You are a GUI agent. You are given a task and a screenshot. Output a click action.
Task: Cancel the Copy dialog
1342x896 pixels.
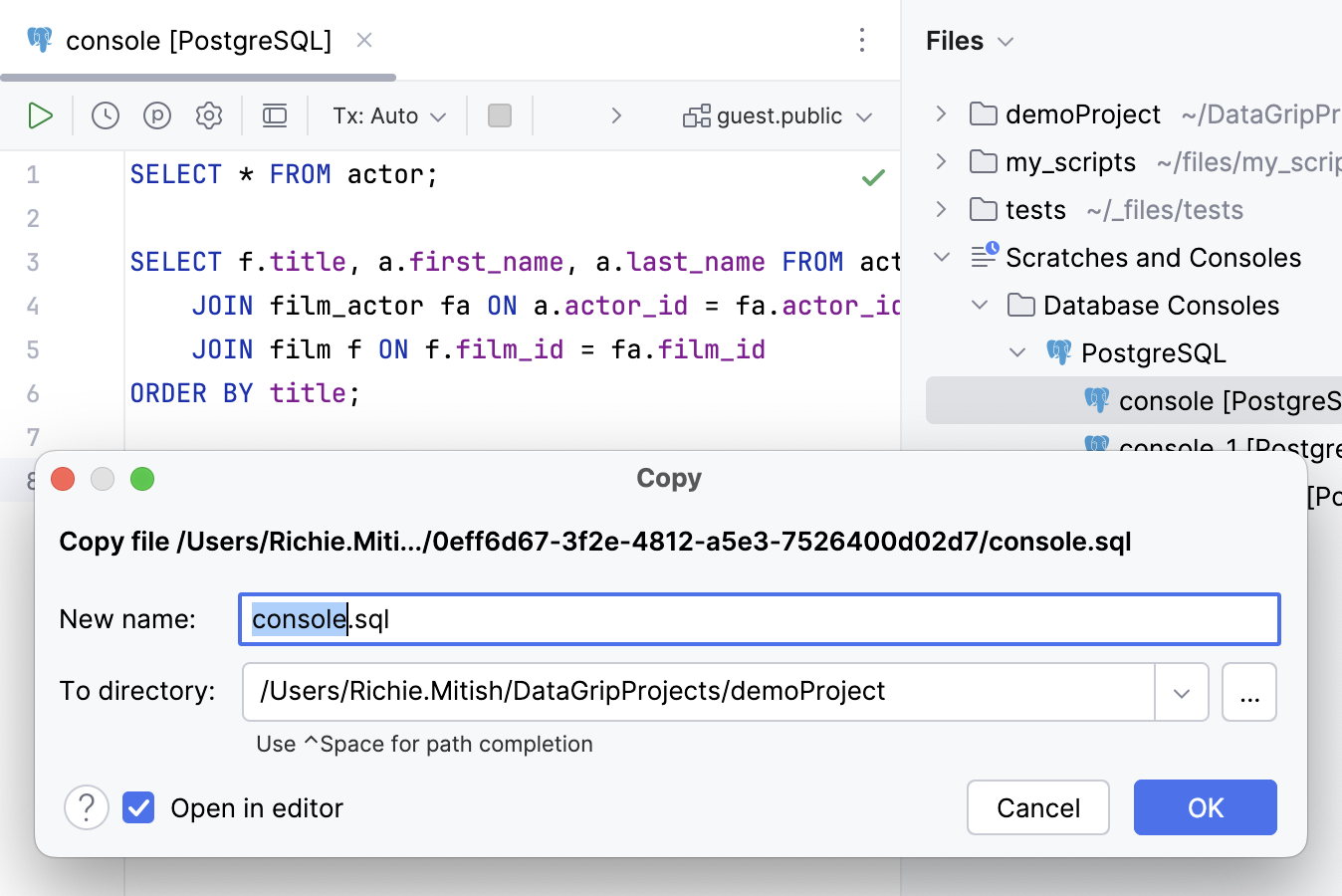point(1037,807)
